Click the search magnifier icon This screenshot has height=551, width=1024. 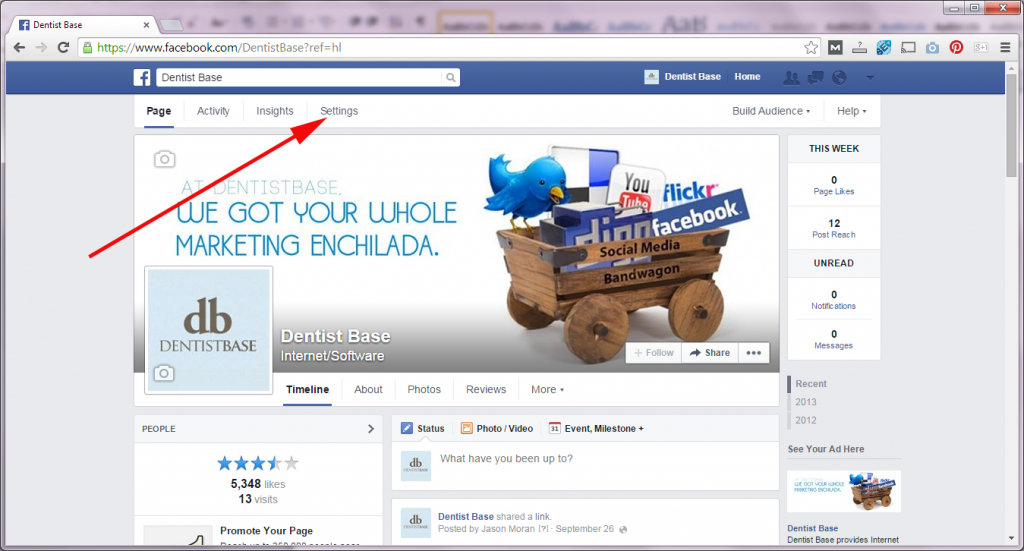pyautogui.click(x=451, y=77)
